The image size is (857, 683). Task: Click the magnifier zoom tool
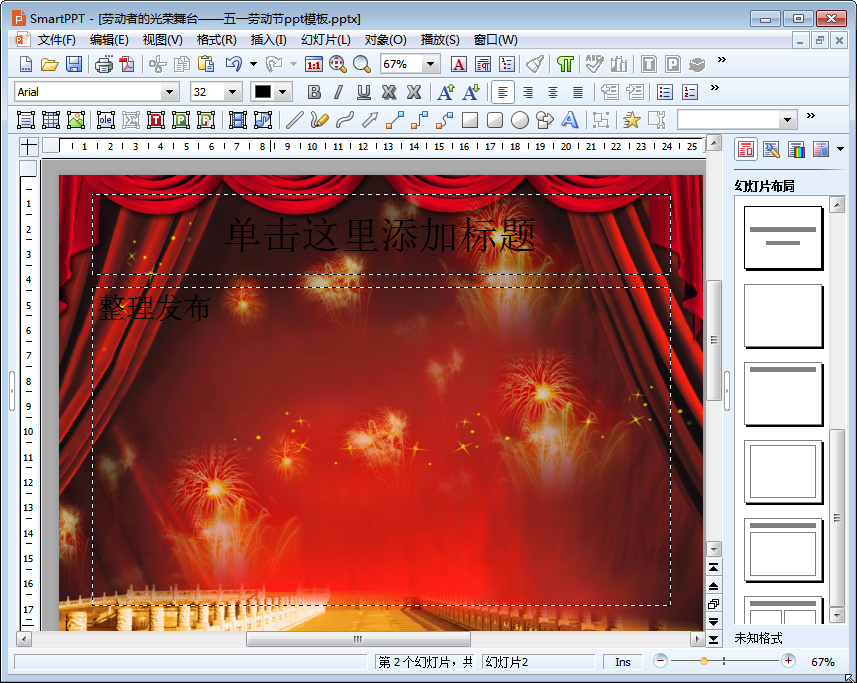click(361, 64)
